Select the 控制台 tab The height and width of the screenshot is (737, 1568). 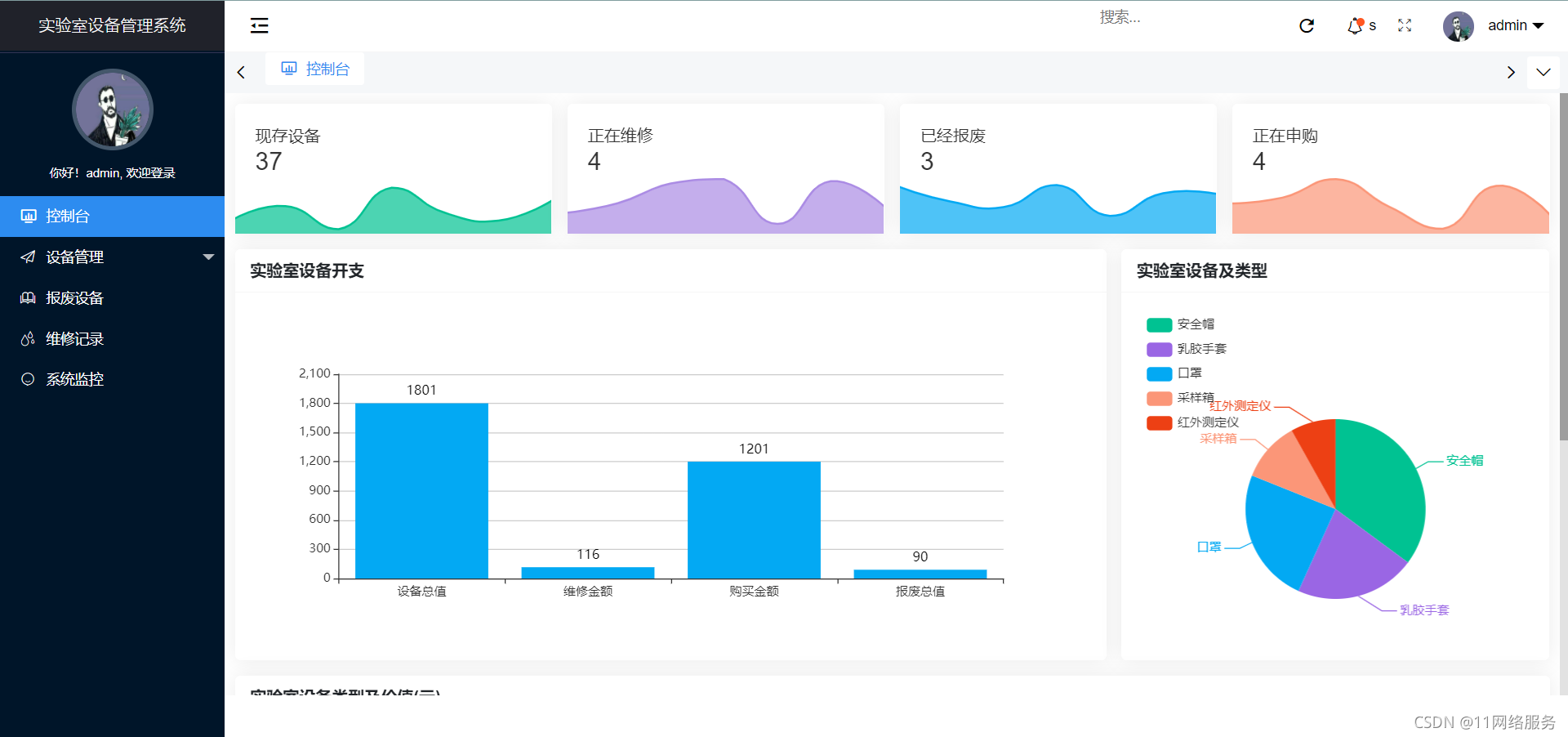[x=315, y=69]
